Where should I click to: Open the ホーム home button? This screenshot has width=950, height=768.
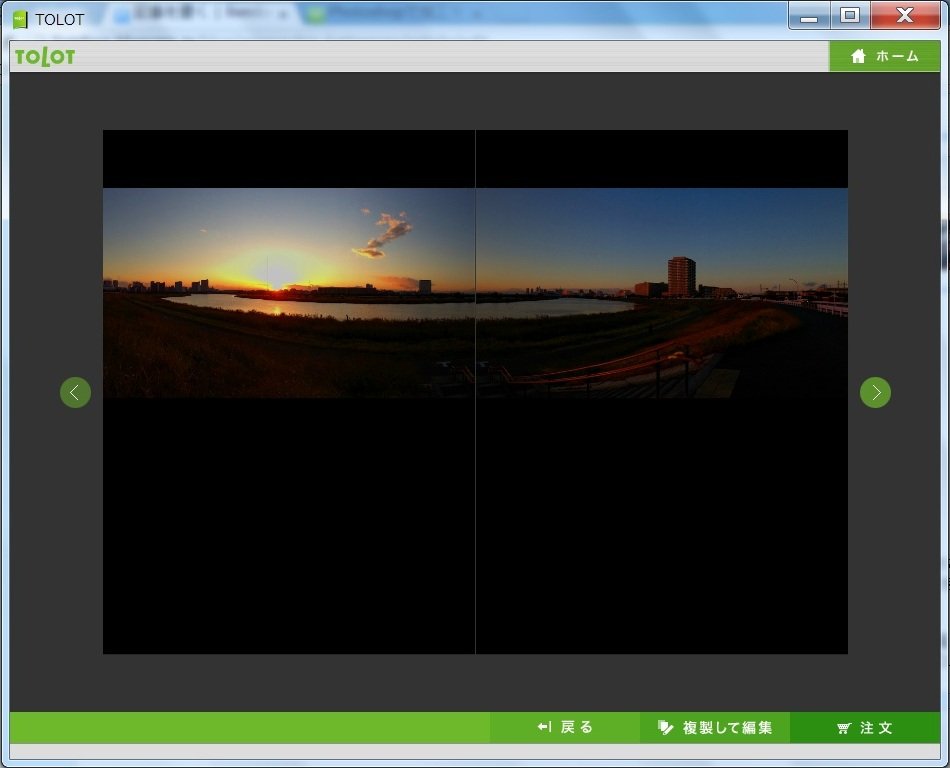[885, 56]
